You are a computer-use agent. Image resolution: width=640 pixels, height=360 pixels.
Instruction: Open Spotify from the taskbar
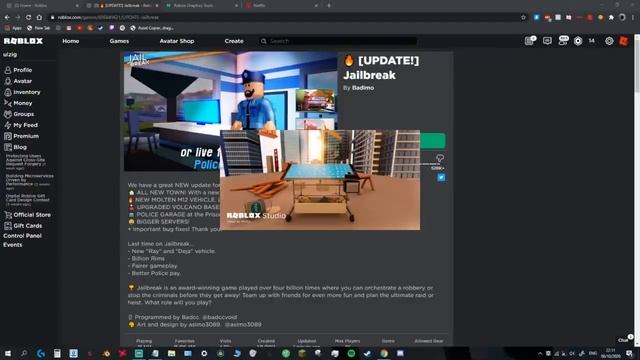click(x=351, y=353)
